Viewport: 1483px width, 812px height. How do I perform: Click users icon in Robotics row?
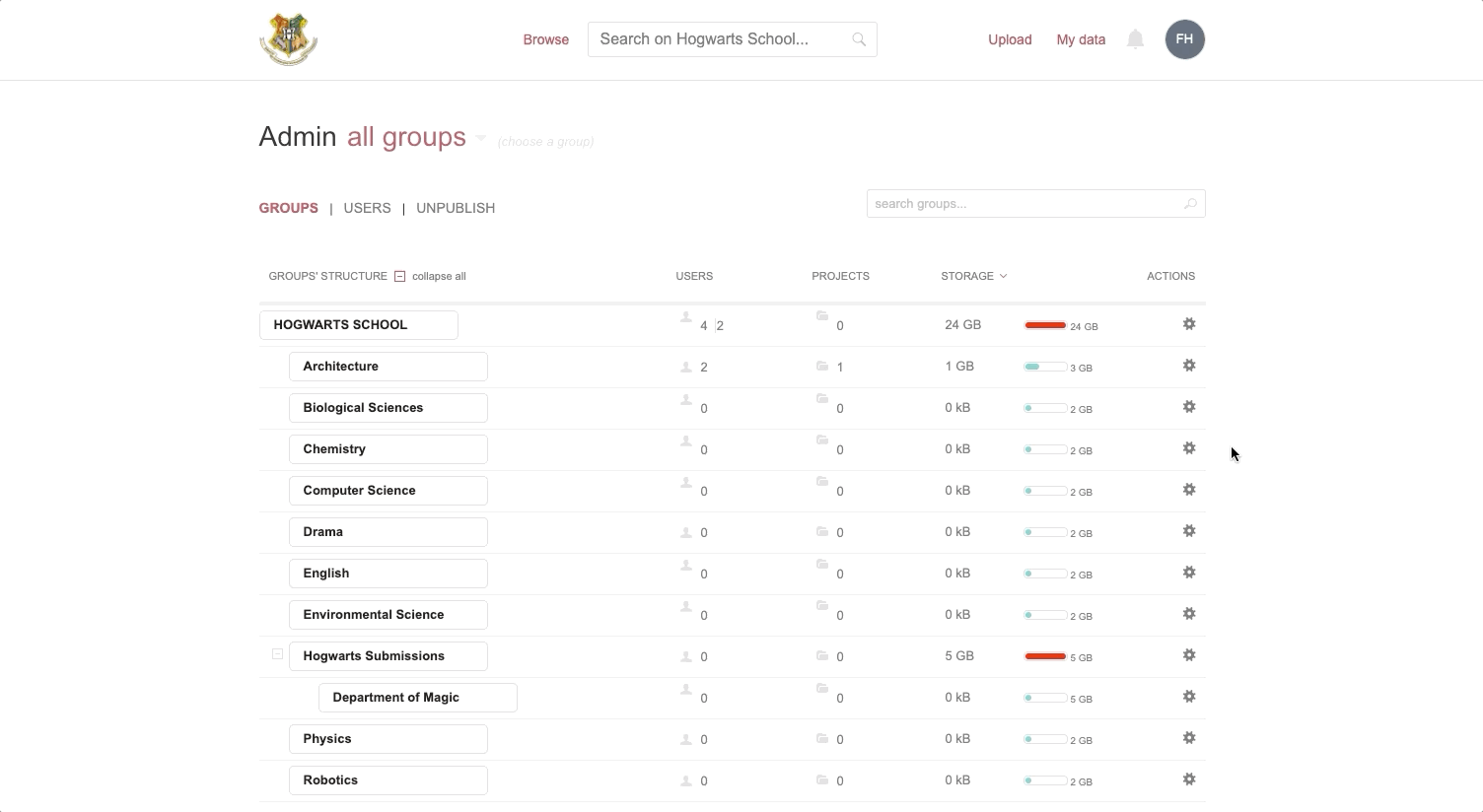tap(686, 780)
